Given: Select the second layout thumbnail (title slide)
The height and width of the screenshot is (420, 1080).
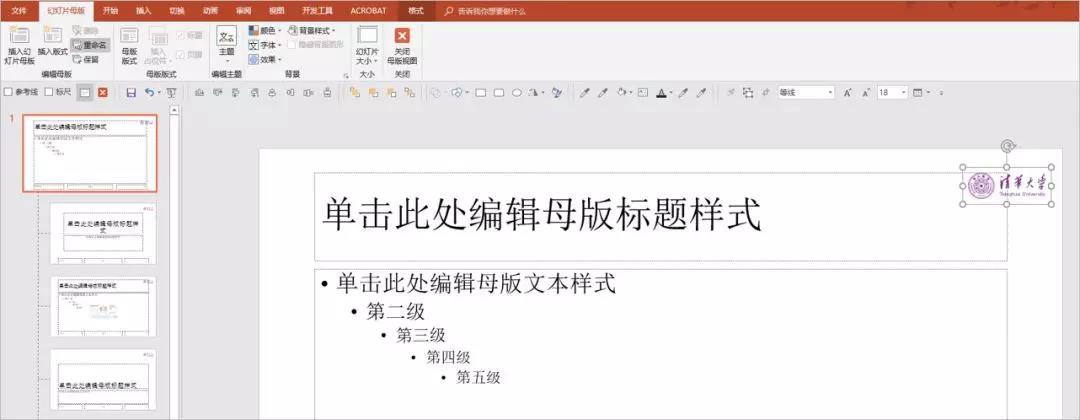Looking at the screenshot, I should point(103,233).
